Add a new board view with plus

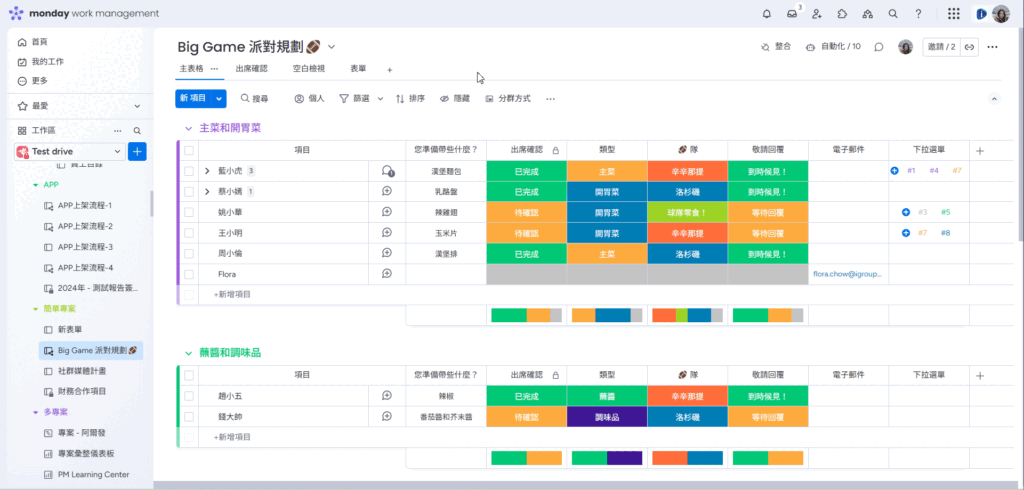390,69
